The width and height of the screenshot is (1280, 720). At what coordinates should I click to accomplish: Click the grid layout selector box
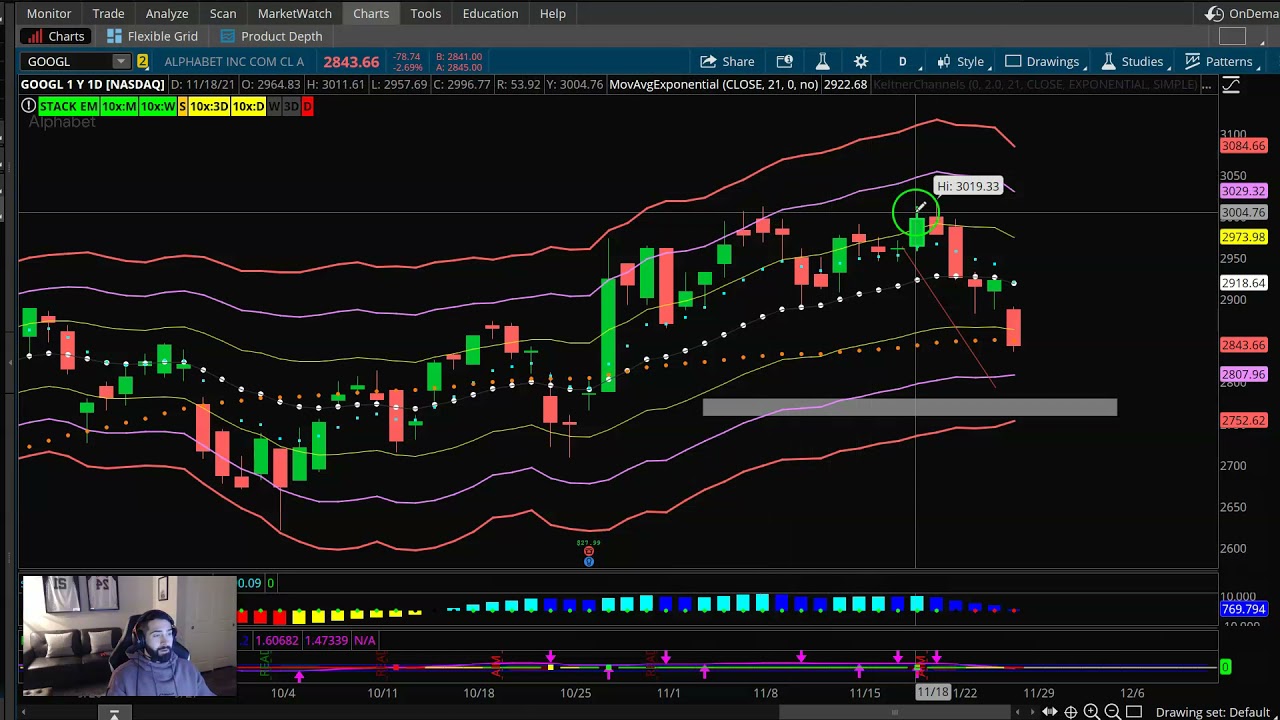(x=1232, y=37)
